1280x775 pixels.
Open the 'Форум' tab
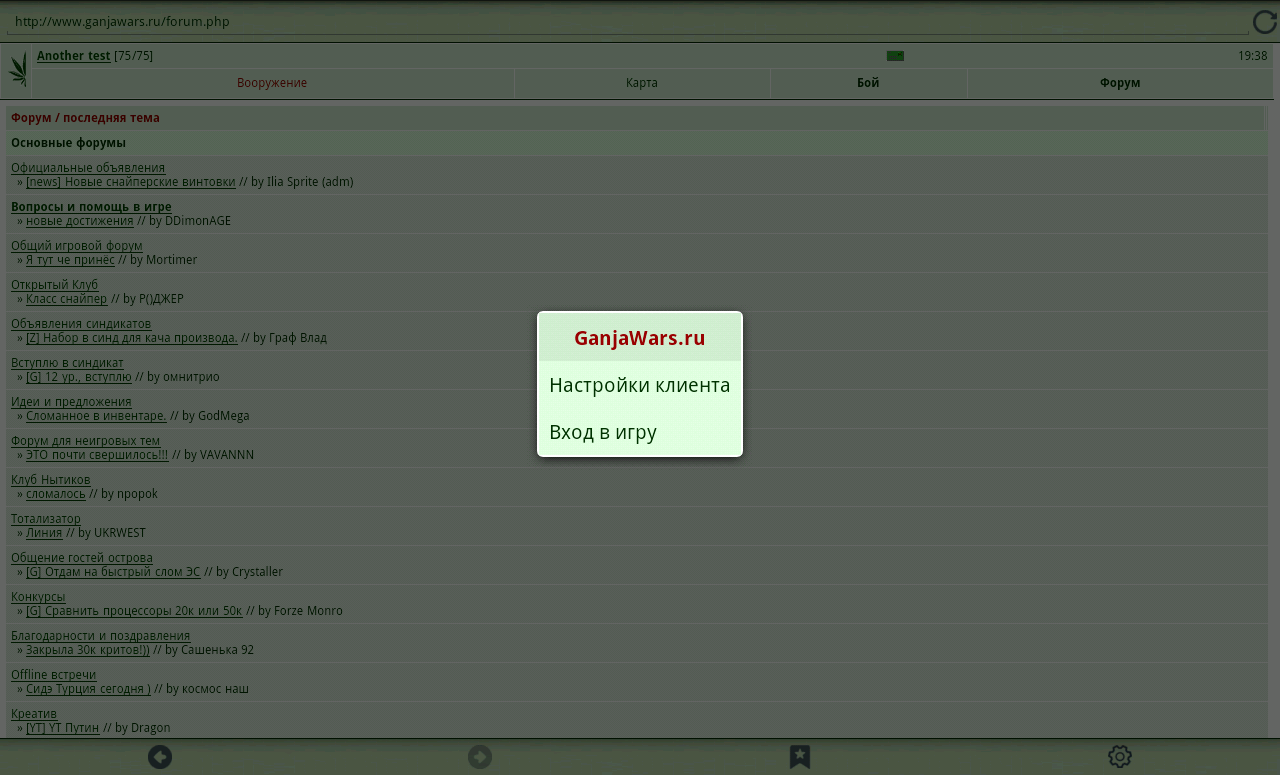tap(1120, 83)
